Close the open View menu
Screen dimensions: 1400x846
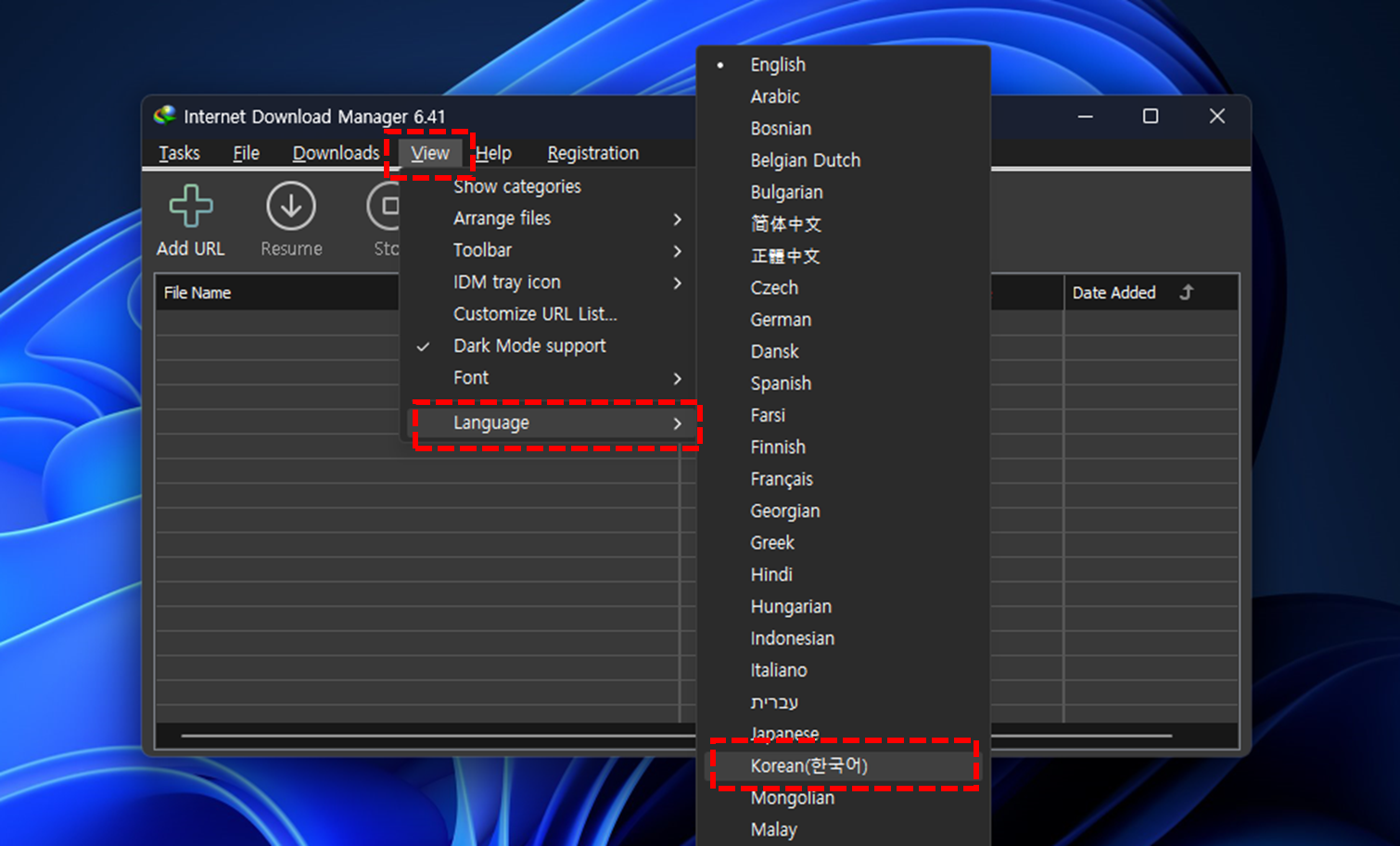point(430,153)
